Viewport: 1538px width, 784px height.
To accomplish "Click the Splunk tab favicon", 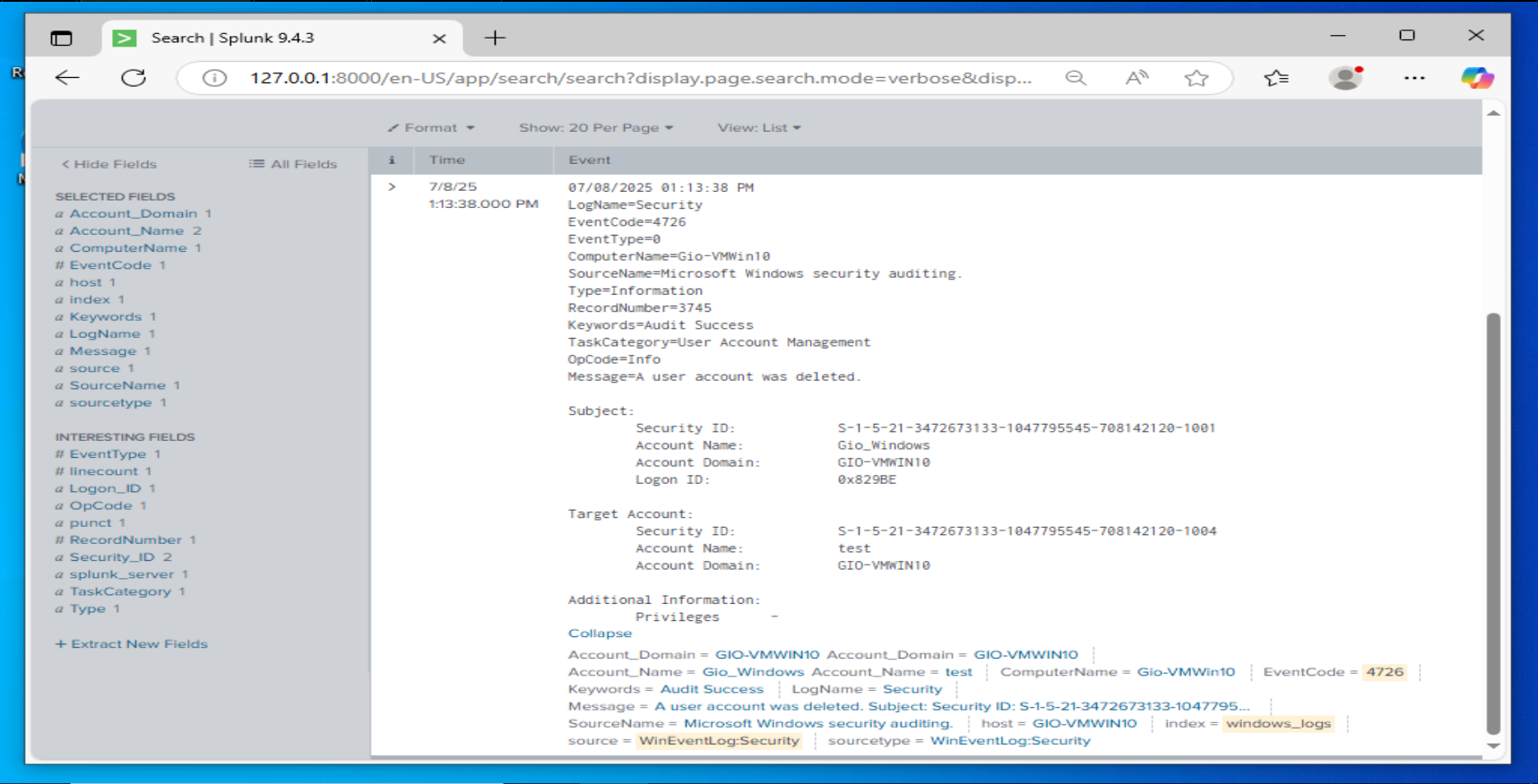I will point(125,38).
